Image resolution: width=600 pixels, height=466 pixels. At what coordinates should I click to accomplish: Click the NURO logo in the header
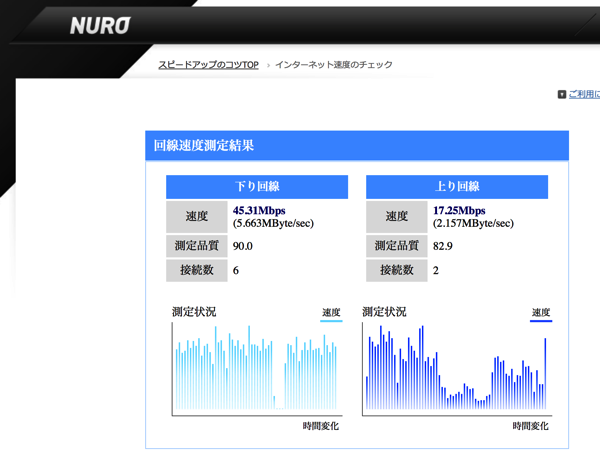tap(99, 25)
